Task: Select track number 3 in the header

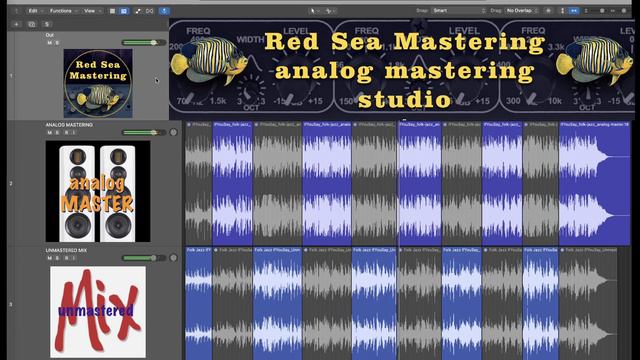Action: 11,304
